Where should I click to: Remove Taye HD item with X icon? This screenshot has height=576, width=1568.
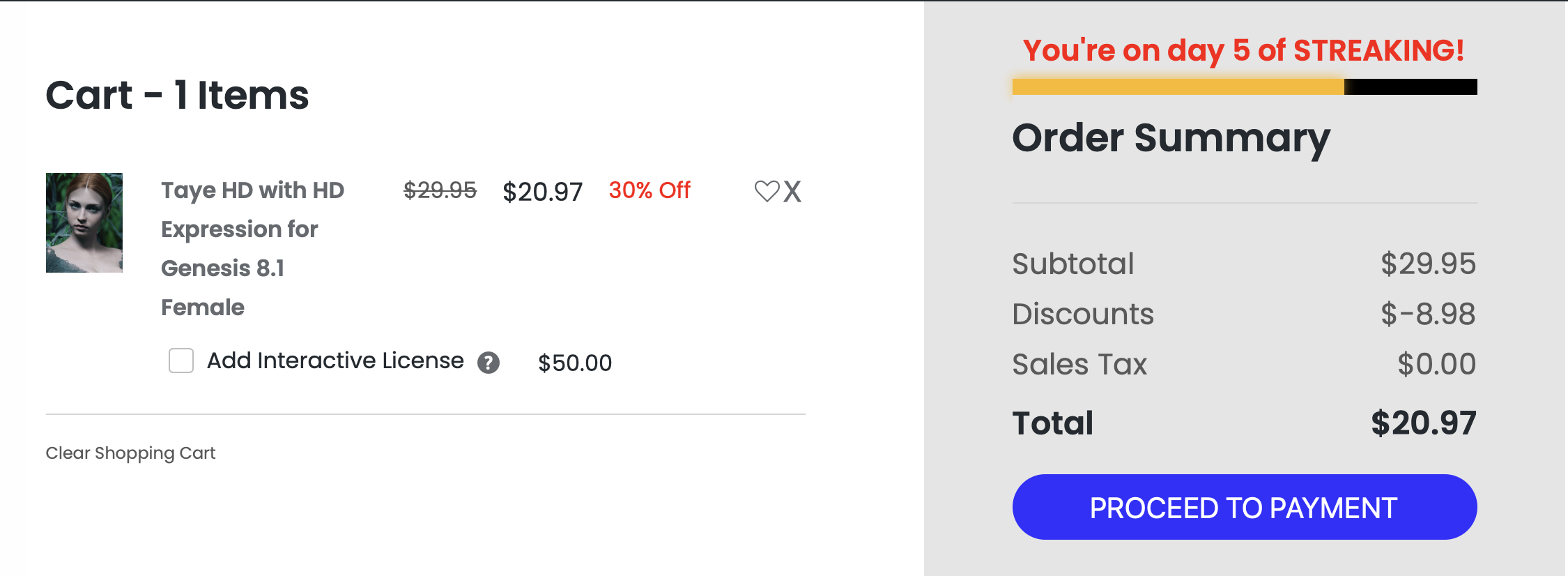coord(792,191)
